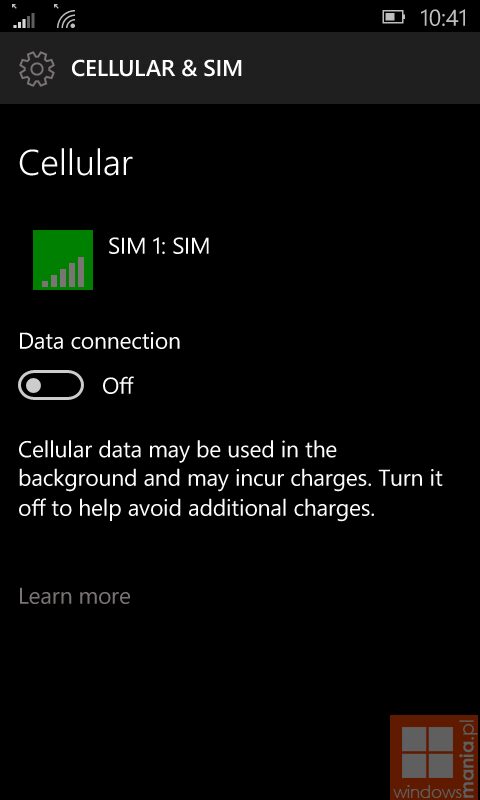
Task: Select the SIM 1: SIM label
Action: click(x=159, y=246)
